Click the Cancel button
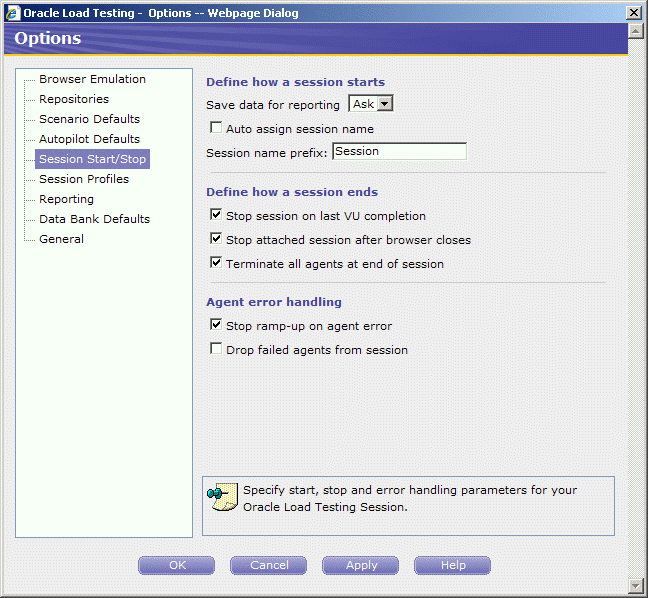Viewport: 648px width, 598px height. (x=269, y=565)
